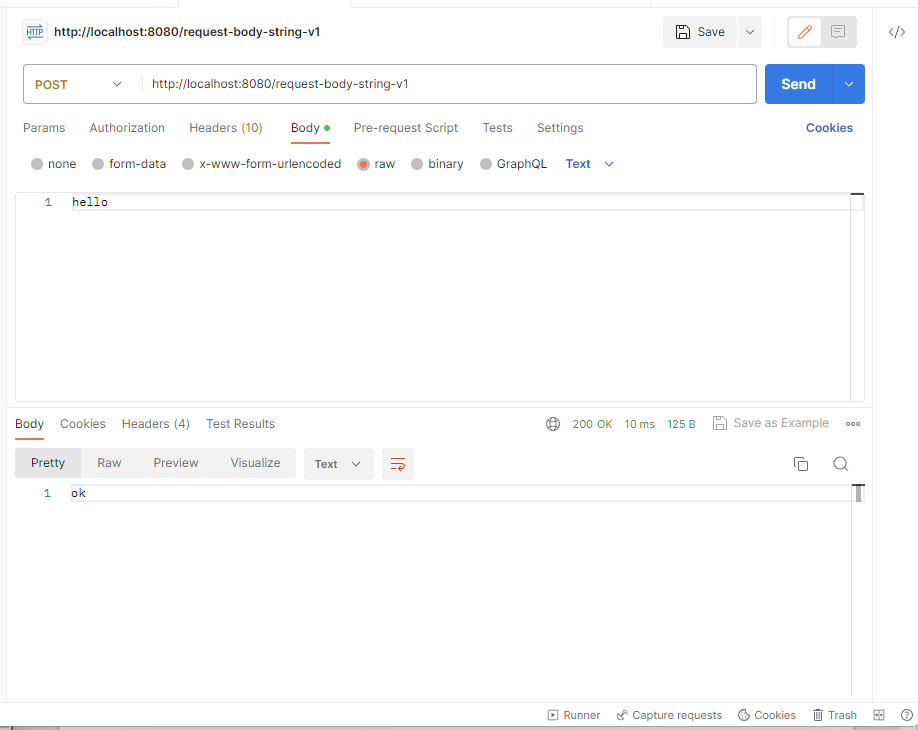Select the response Body tab
The width and height of the screenshot is (918, 730).
coord(29,424)
